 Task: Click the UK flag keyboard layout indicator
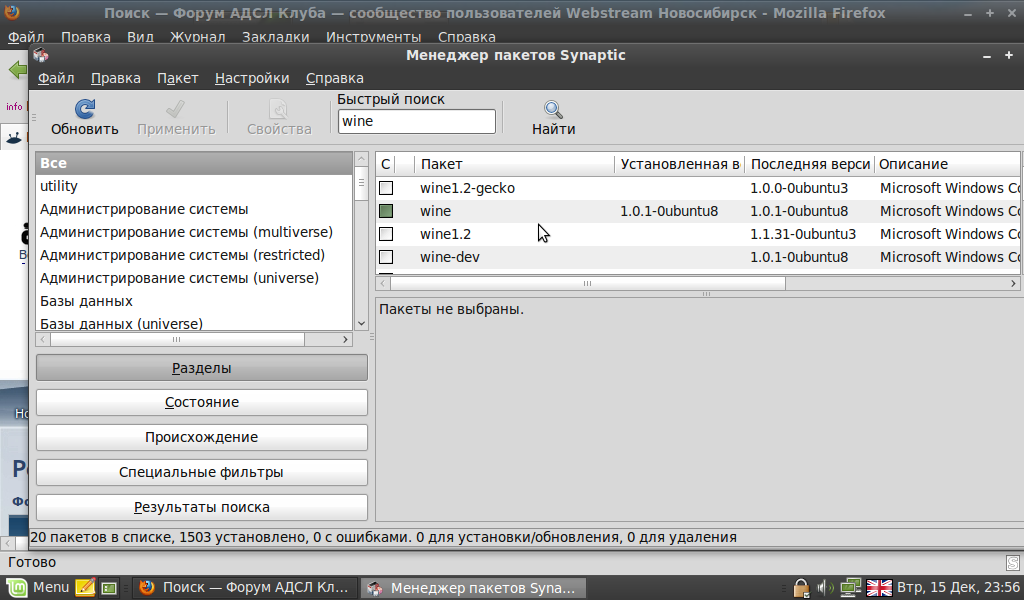[879, 588]
